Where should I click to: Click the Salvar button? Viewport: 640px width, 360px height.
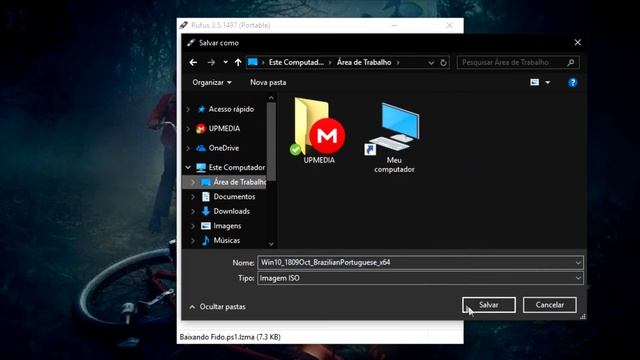(489, 305)
